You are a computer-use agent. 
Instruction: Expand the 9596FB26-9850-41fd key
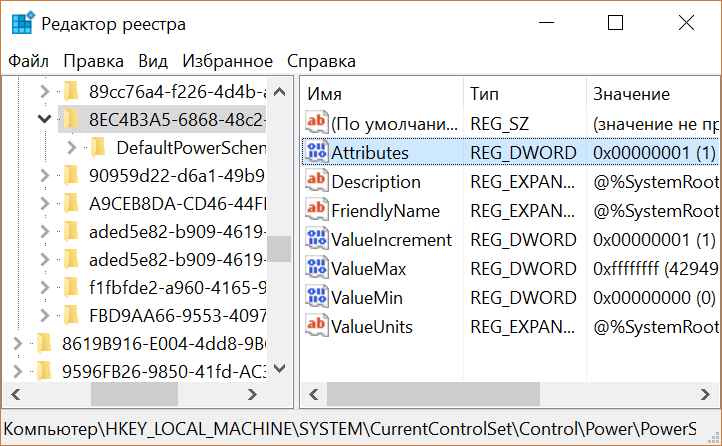pos(17,371)
